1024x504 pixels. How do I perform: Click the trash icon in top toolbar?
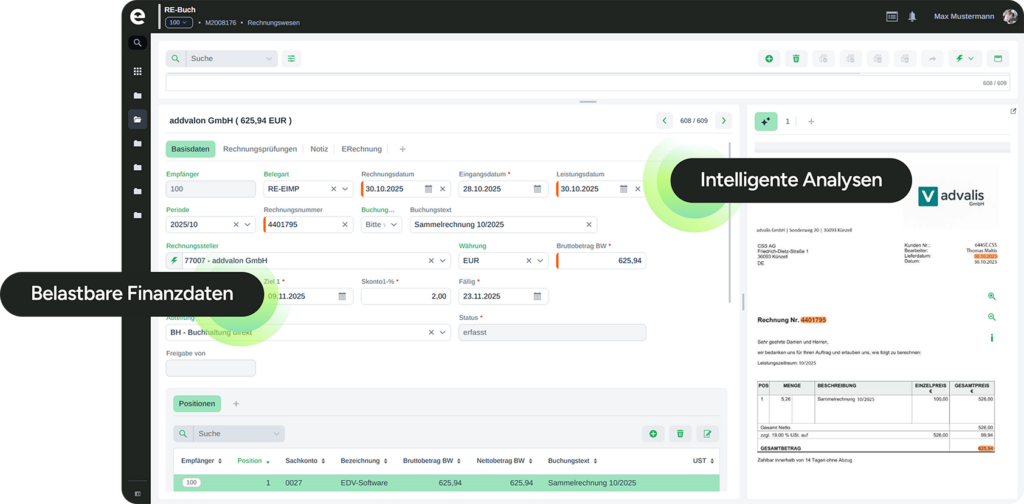[x=796, y=59]
